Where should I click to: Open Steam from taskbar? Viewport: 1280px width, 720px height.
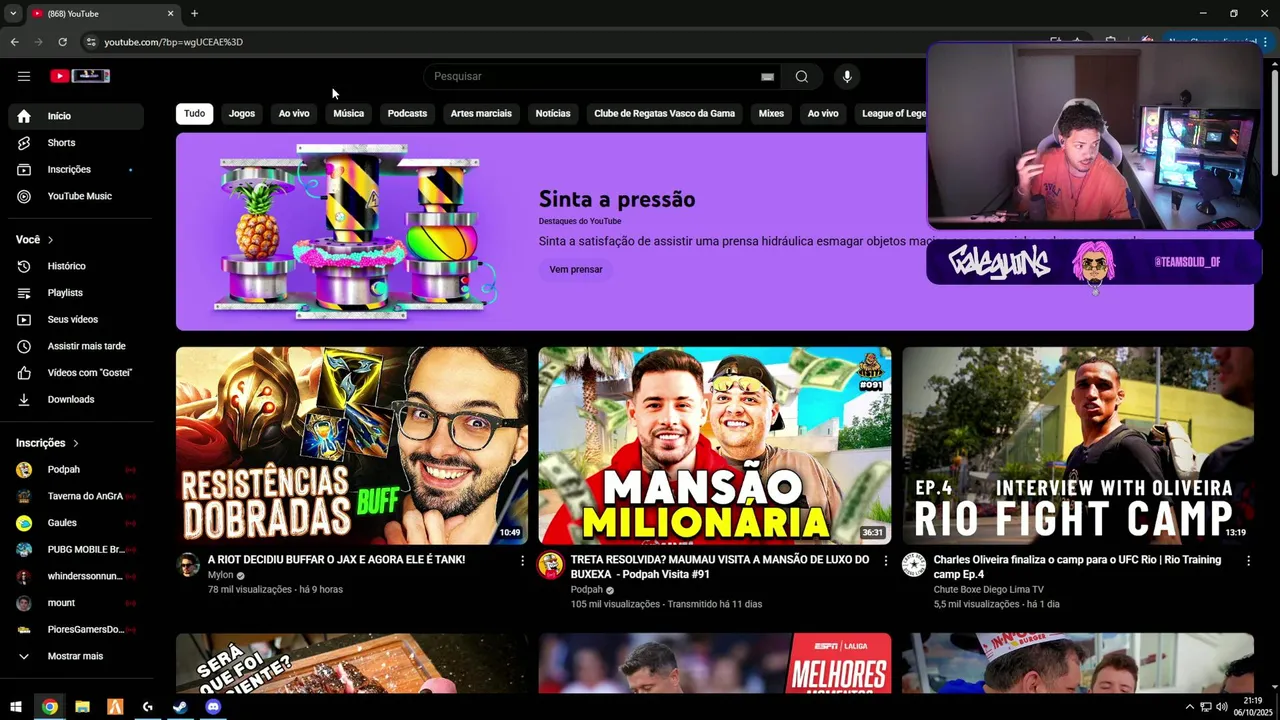click(180, 707)
